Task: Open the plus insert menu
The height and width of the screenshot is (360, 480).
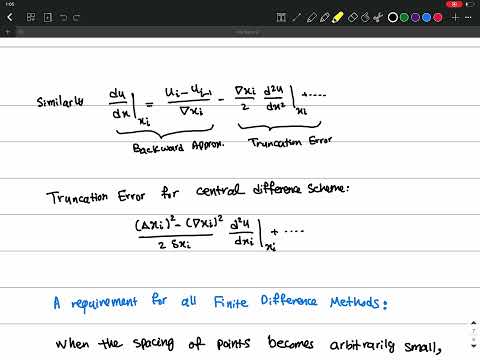Action: click(x=455, y=17)
